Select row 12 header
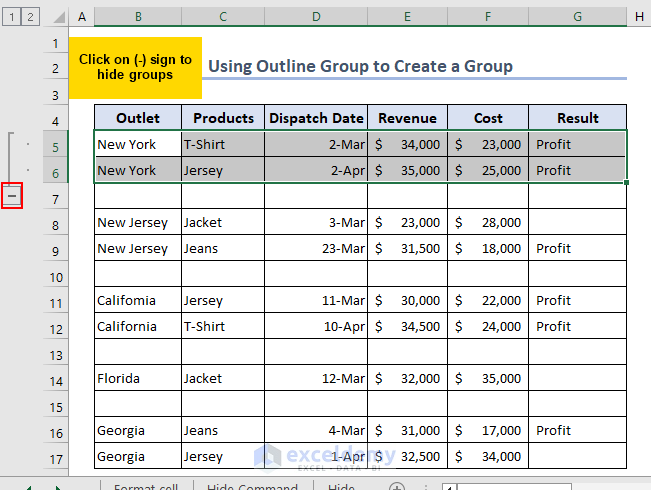Screen dimensions: 651x490 click(56, 327)
